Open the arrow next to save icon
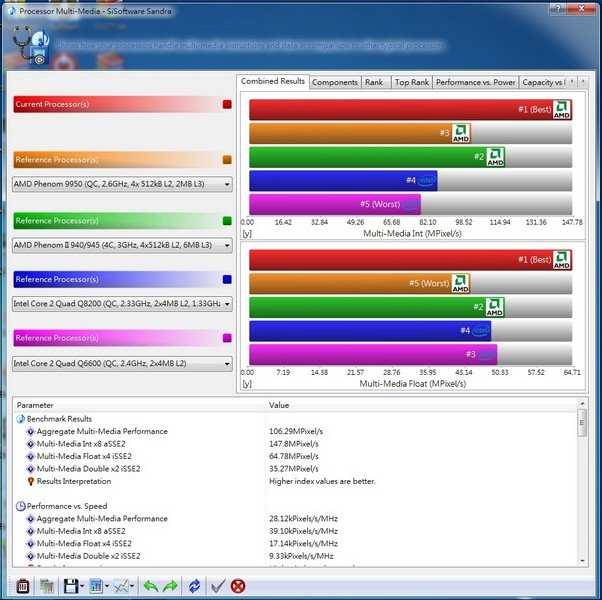Viewport: 602px width, 600px height. click(x=82, y=586)
